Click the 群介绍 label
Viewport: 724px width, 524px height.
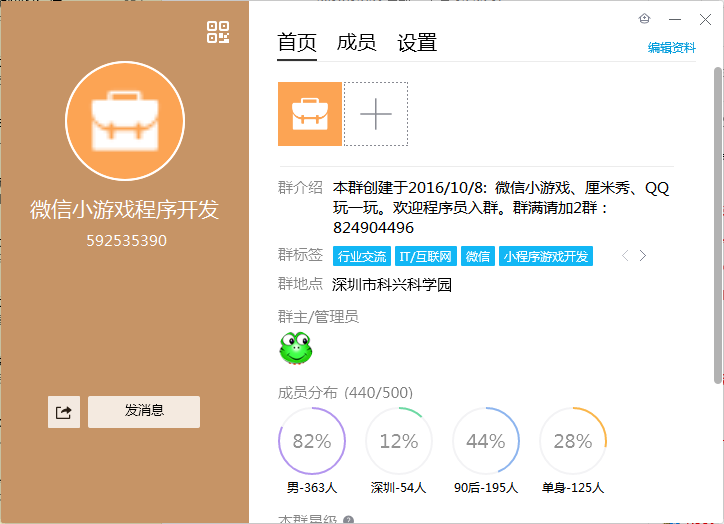click(300, 188)
